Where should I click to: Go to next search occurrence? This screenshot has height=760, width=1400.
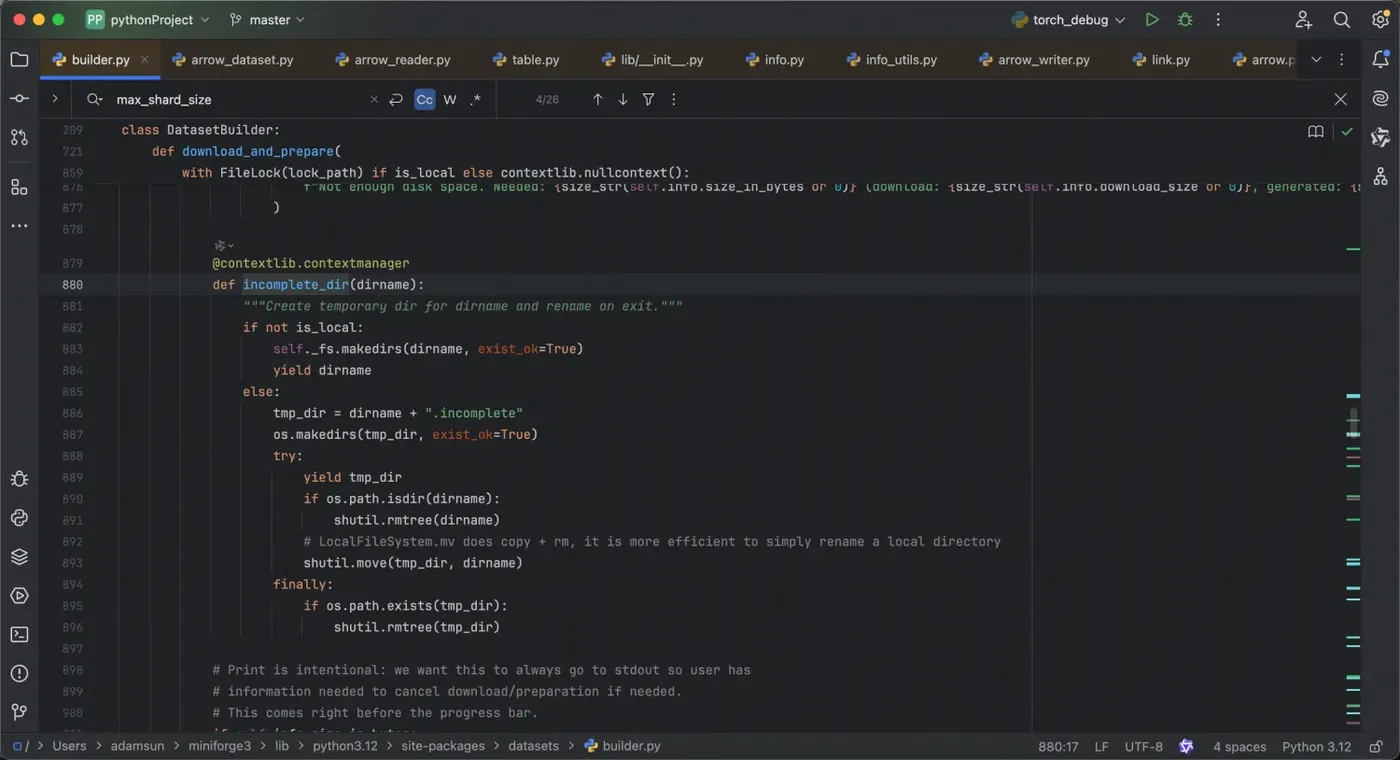623,99
